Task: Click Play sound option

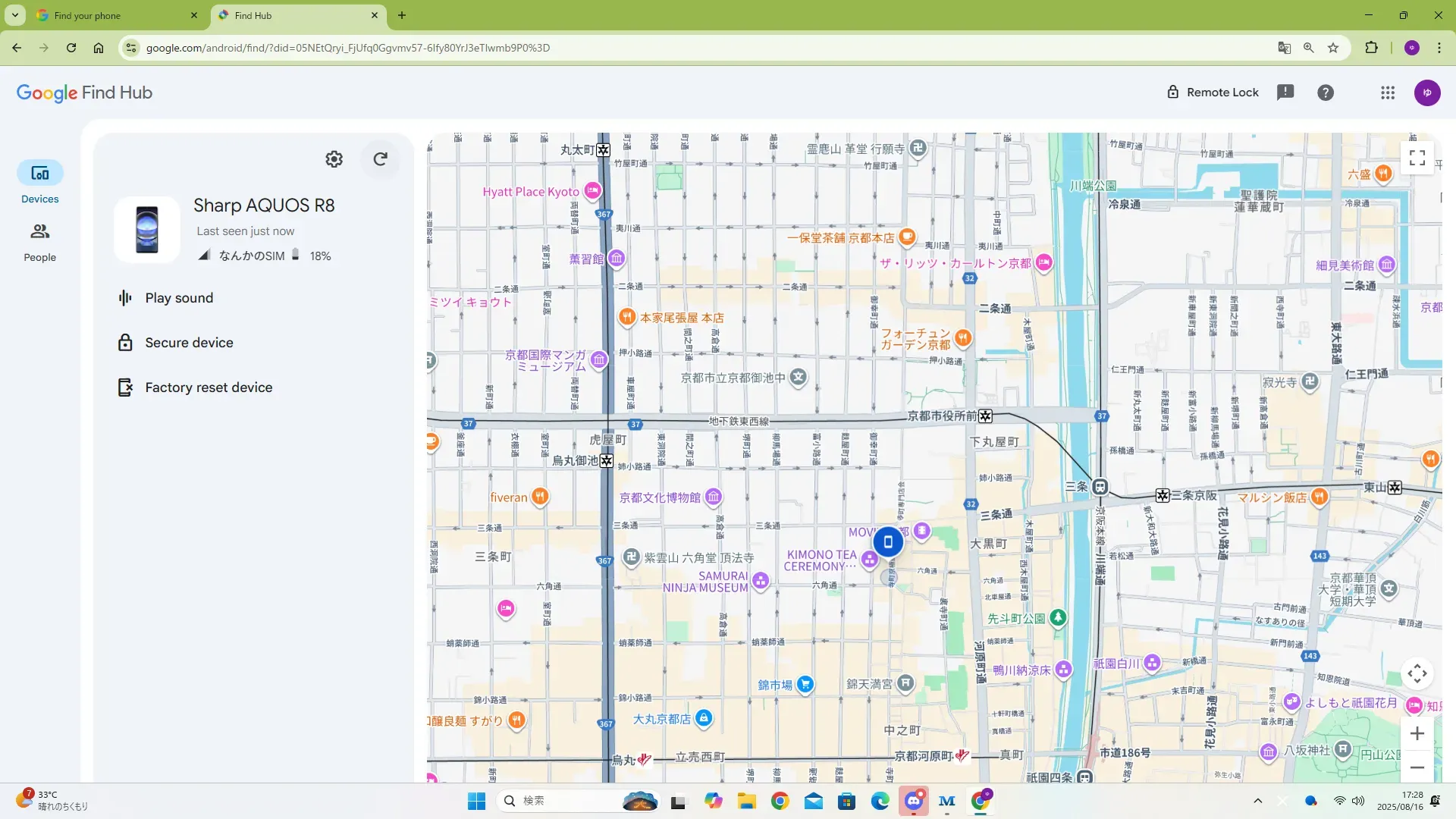Action: point(179,298)
